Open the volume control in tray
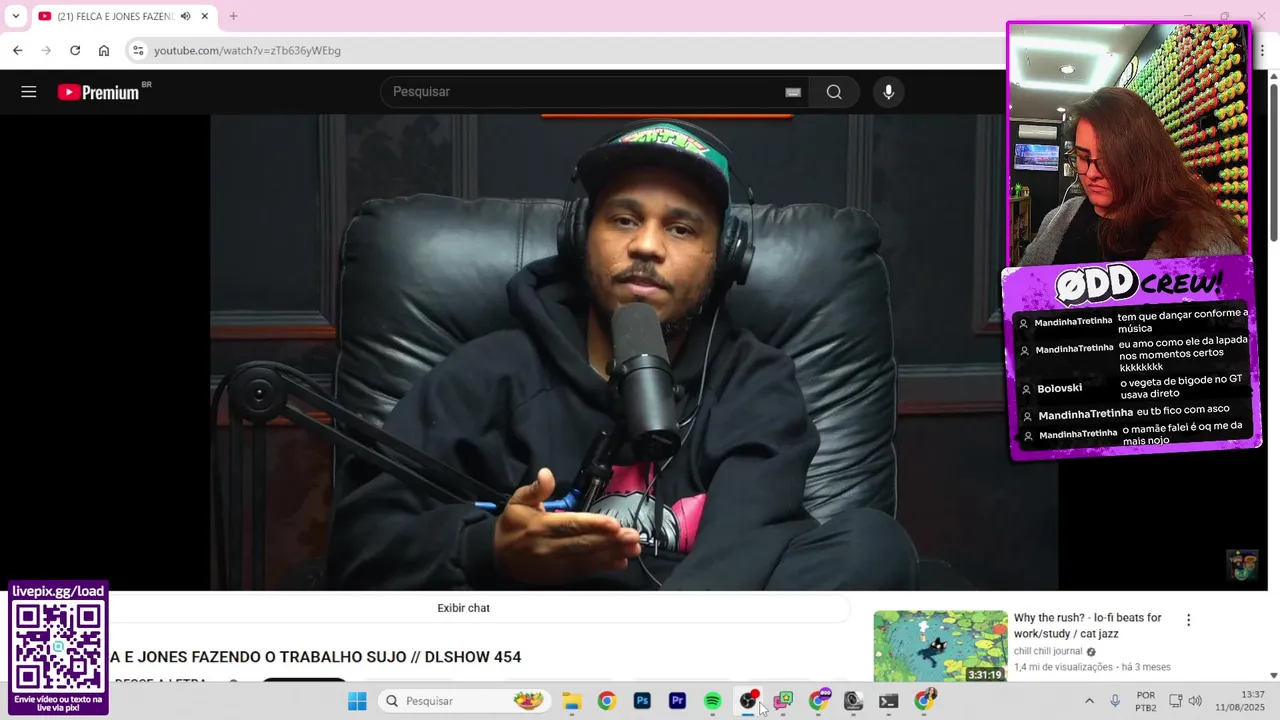The width and height of the screenshot is (1280, 720). pos(1195,701)
